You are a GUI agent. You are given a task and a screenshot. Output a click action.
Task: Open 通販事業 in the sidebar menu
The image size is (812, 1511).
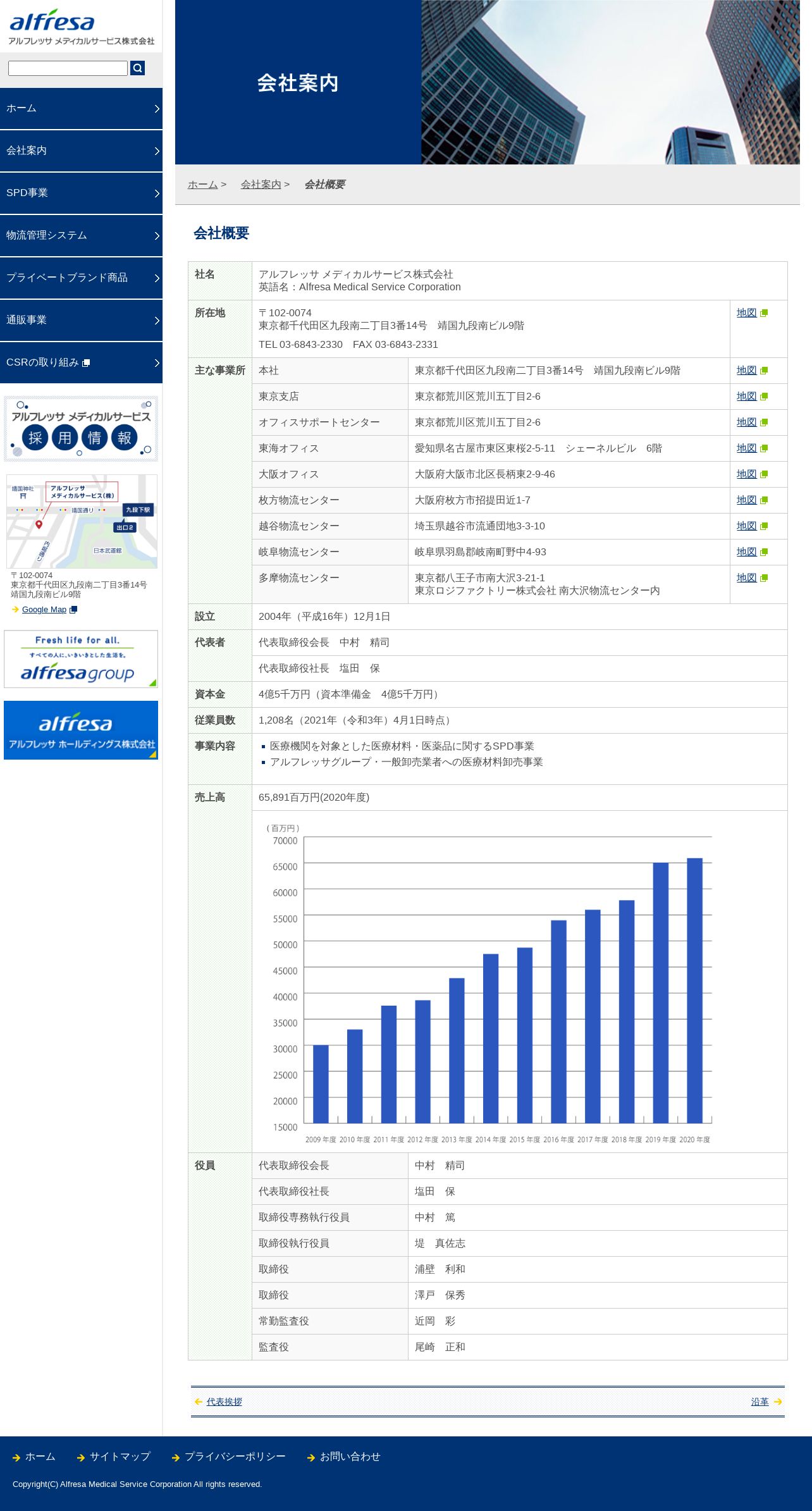pyautogui.click(x=81, y=321)
